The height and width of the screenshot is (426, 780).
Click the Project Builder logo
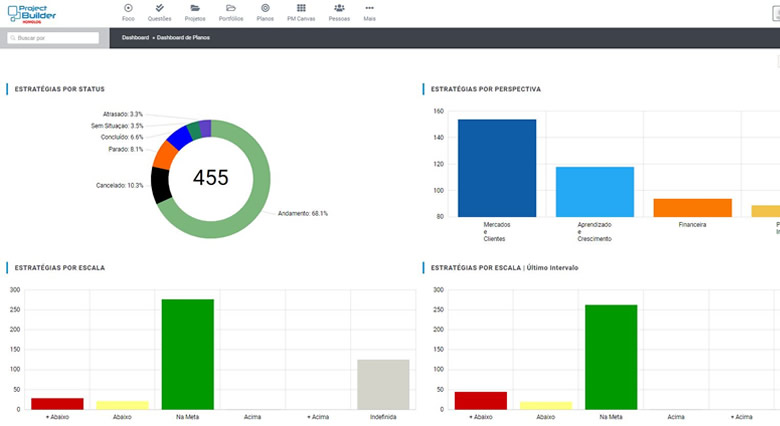click(32, 12)
